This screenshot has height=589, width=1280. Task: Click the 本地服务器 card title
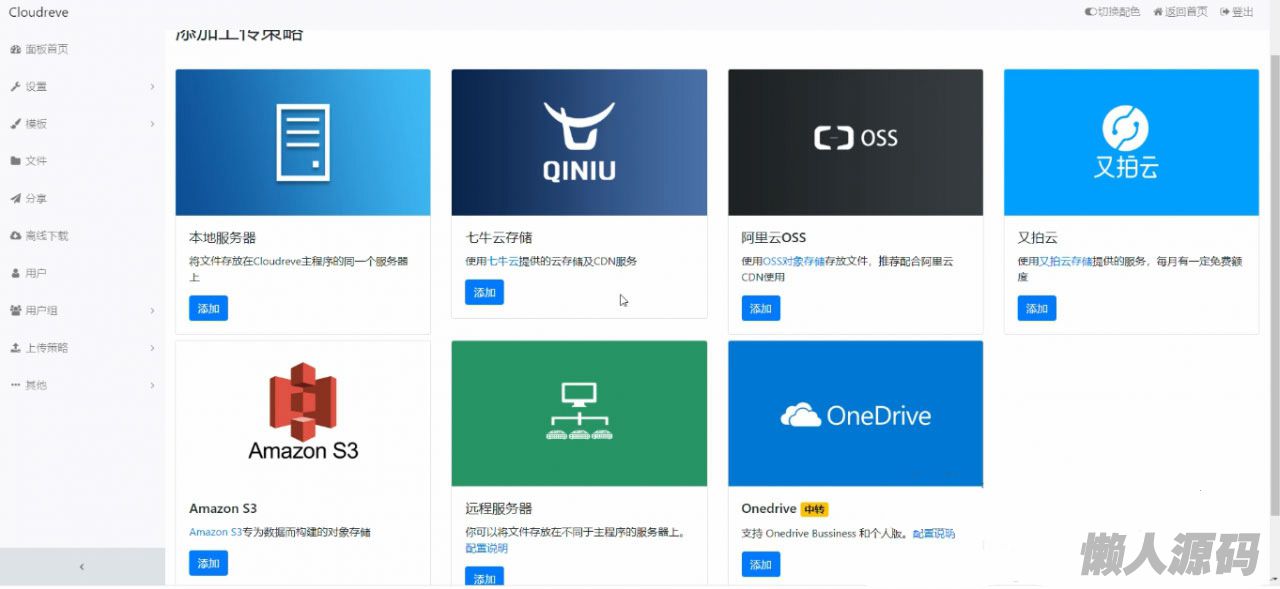(222, 238)
